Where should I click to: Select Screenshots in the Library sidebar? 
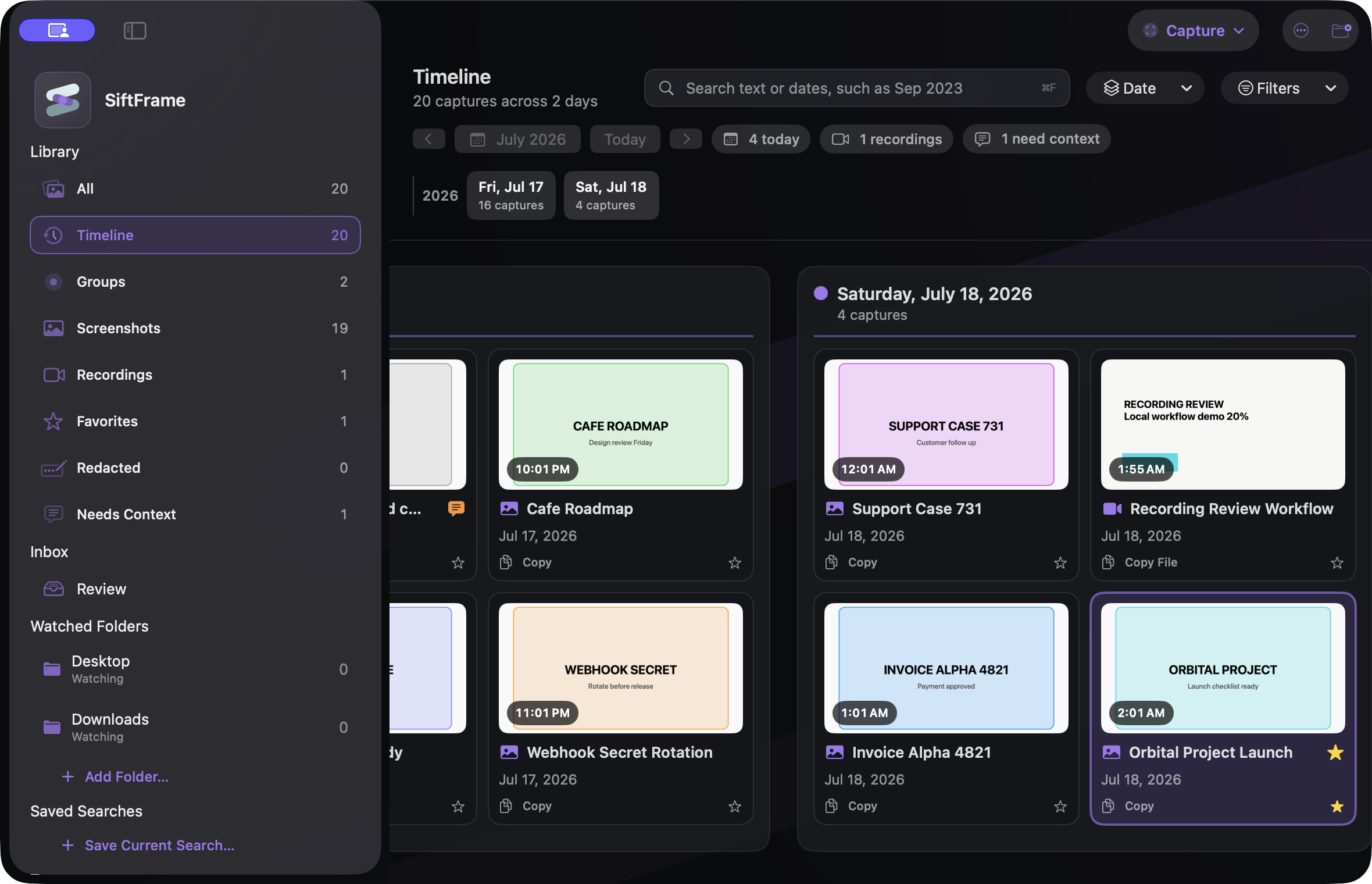point(195,328)
